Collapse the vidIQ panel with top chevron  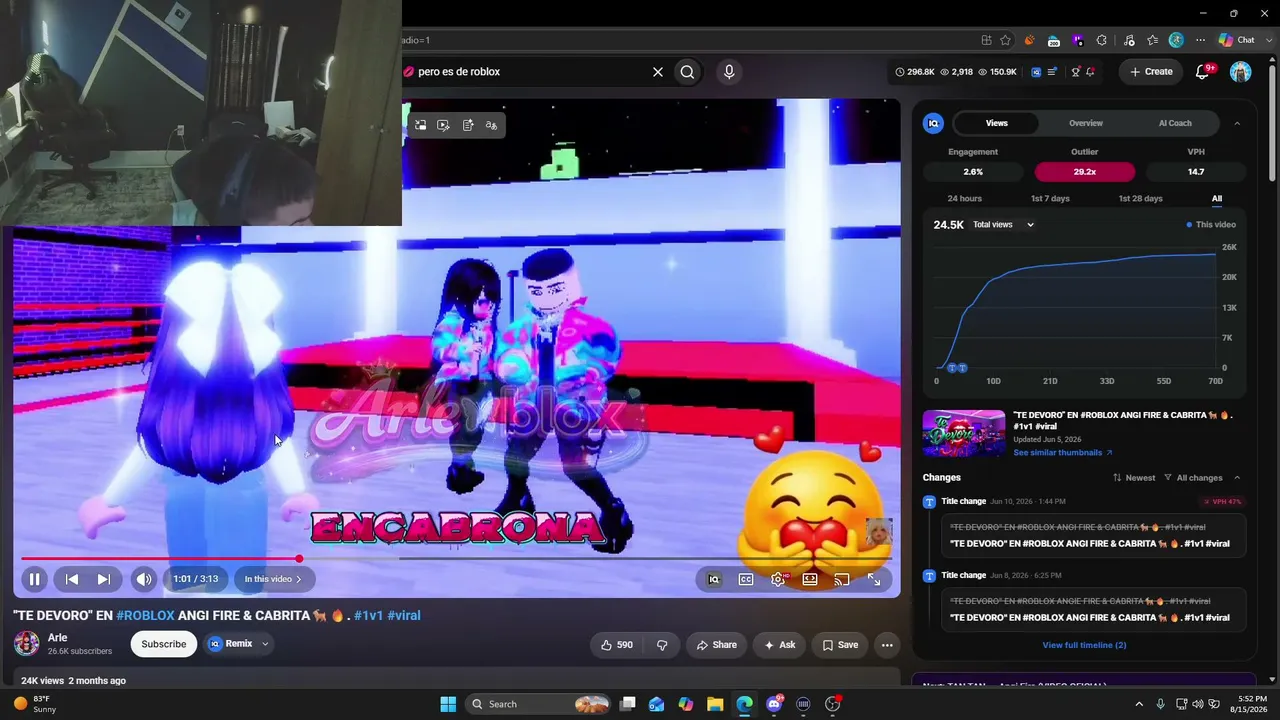coord(1237,123)
